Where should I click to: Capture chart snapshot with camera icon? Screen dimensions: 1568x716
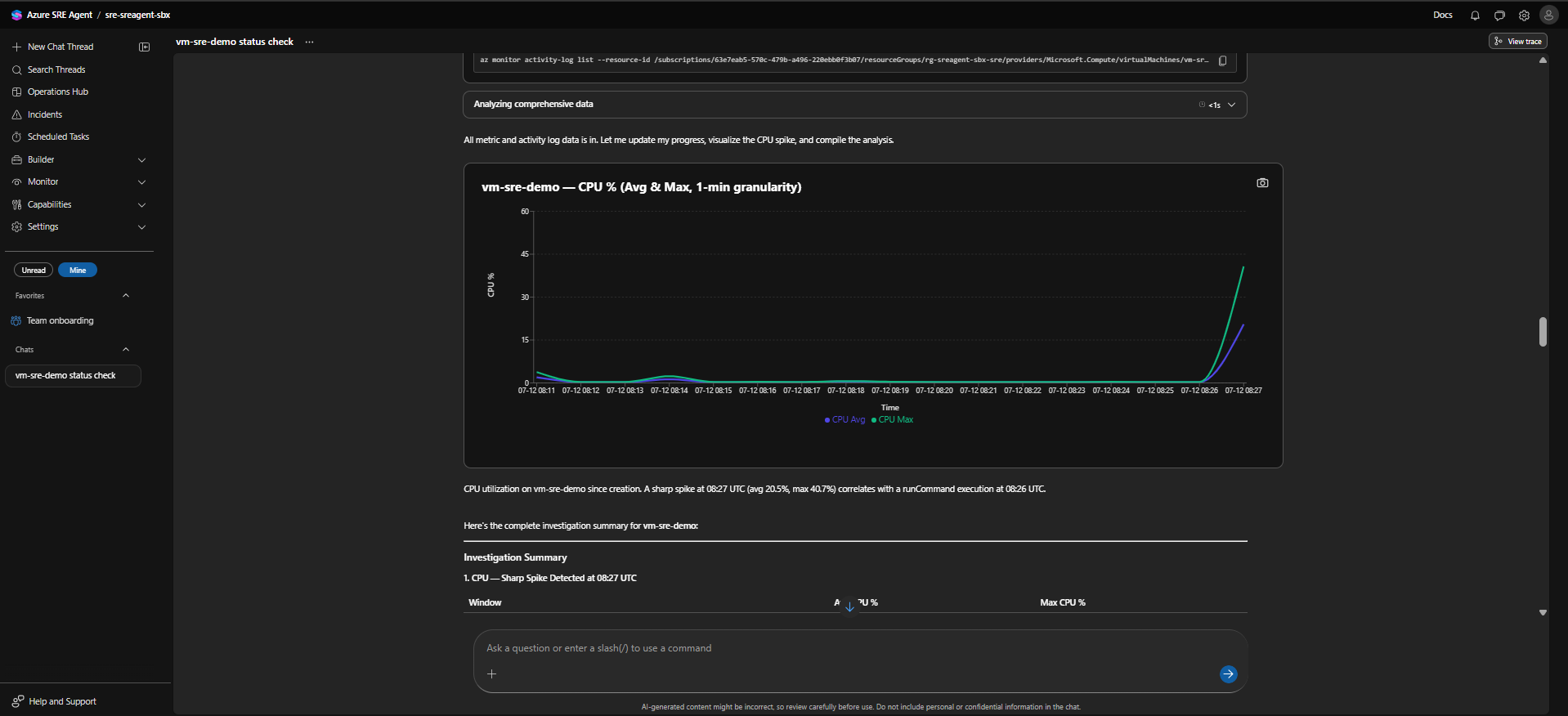pyautogui.click(x=1262, y=183)
